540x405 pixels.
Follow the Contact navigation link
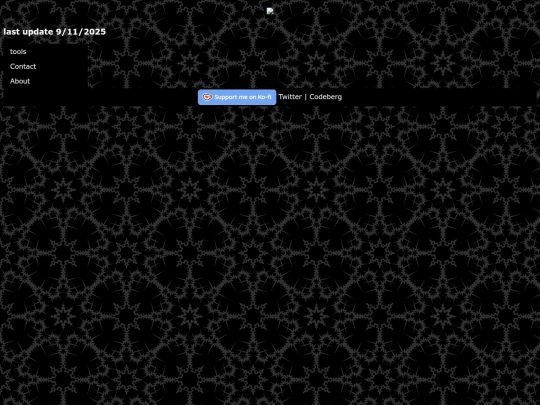[23, 66]
